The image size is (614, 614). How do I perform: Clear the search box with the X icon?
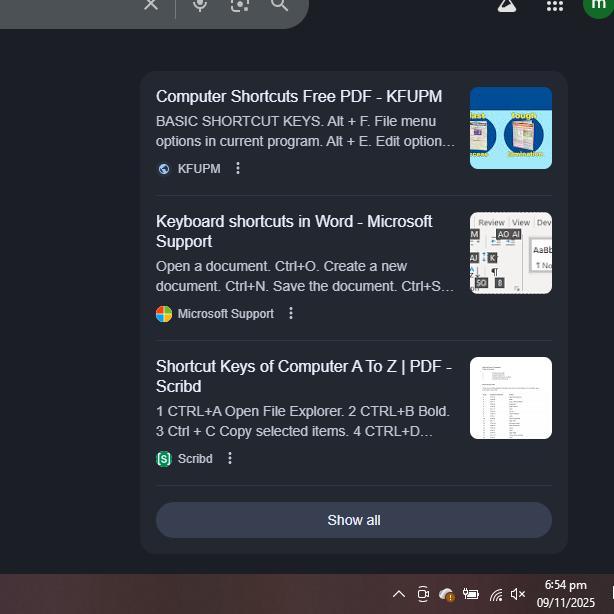(151, 4)
